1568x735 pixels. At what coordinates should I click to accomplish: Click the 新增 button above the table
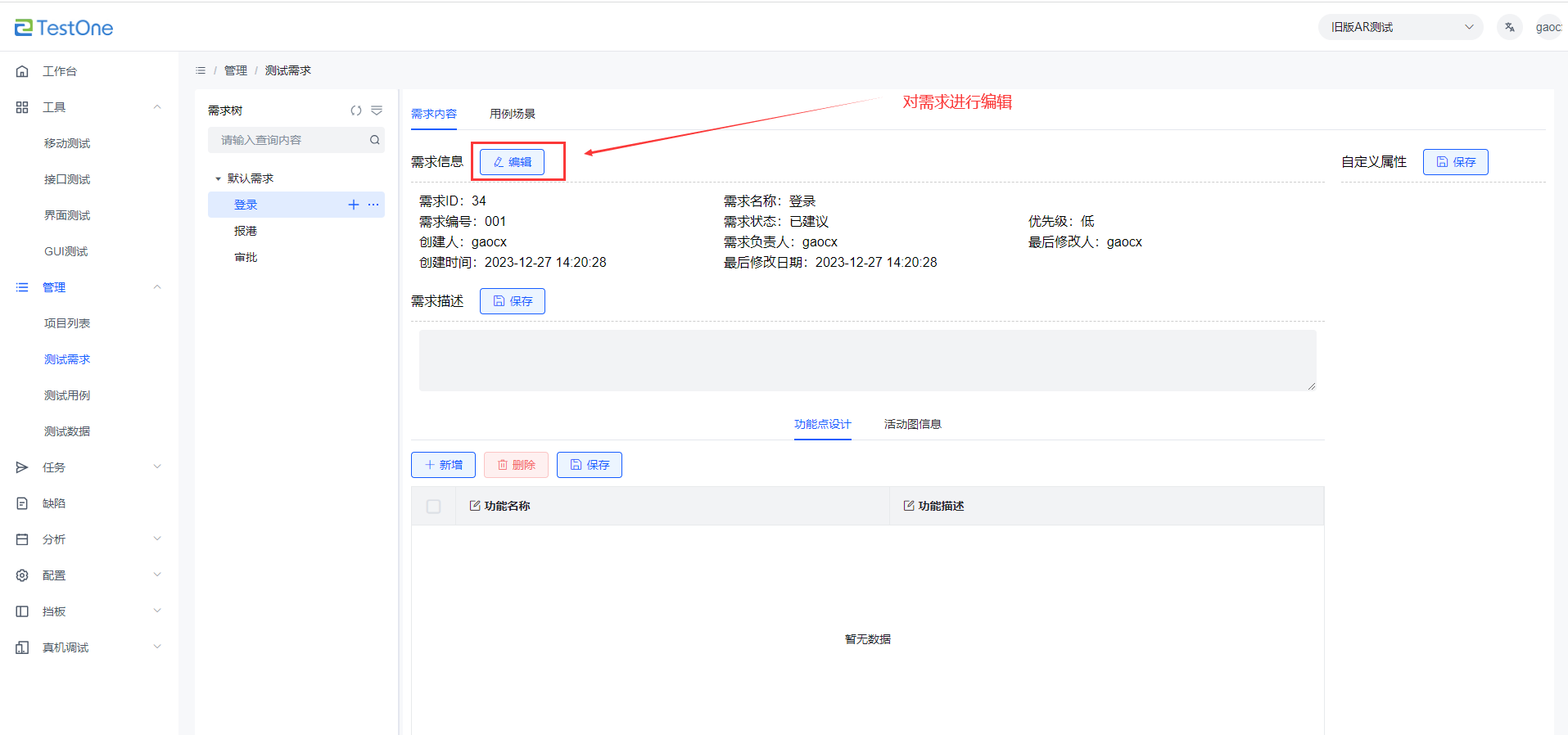point(443,465)
